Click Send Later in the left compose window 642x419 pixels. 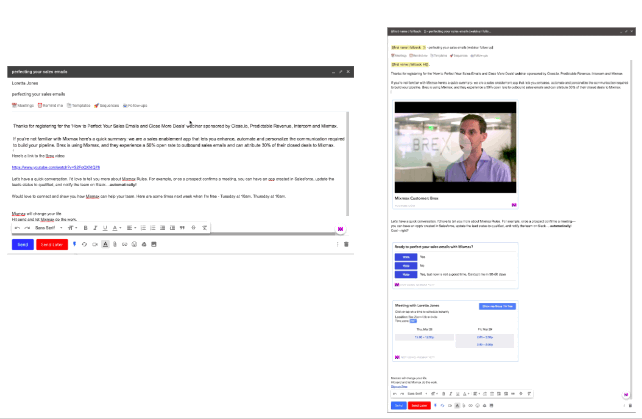point(52,245)
